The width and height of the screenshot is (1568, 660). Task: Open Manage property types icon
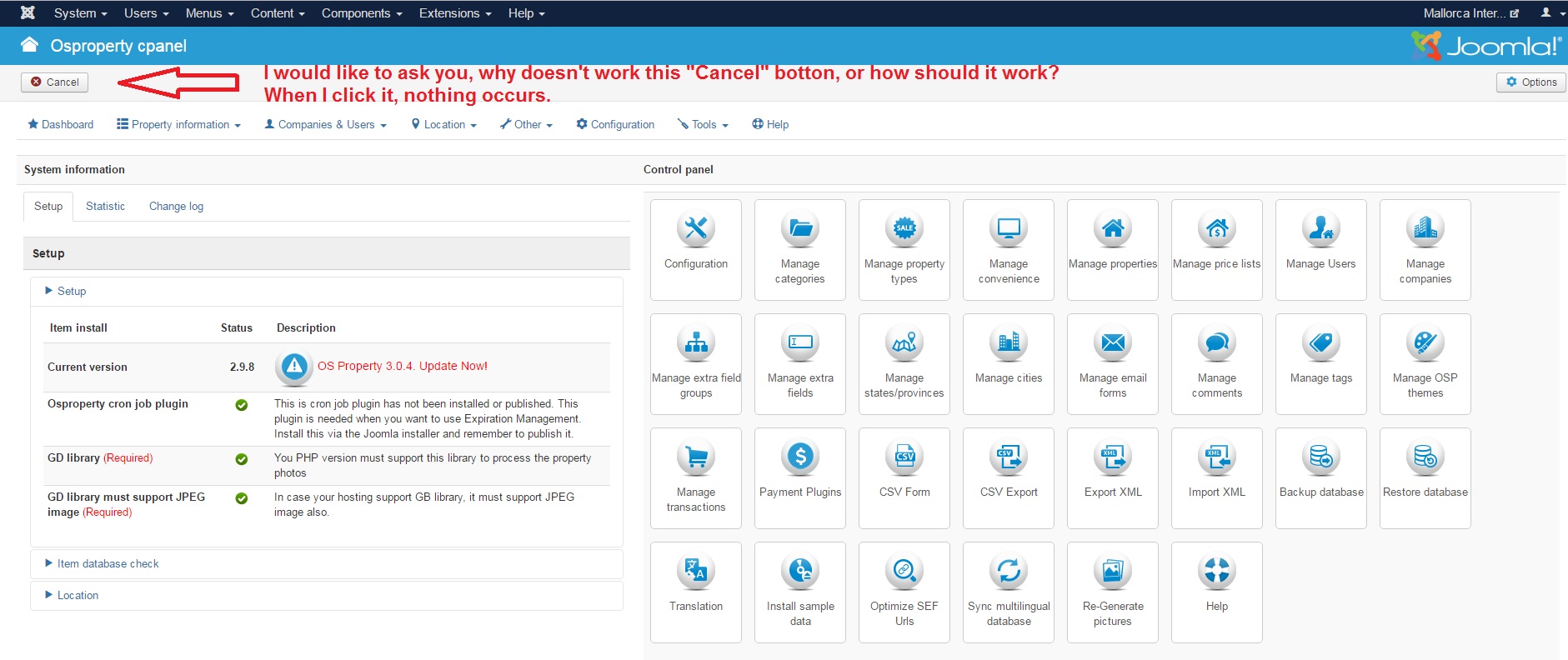click(904, 249)
